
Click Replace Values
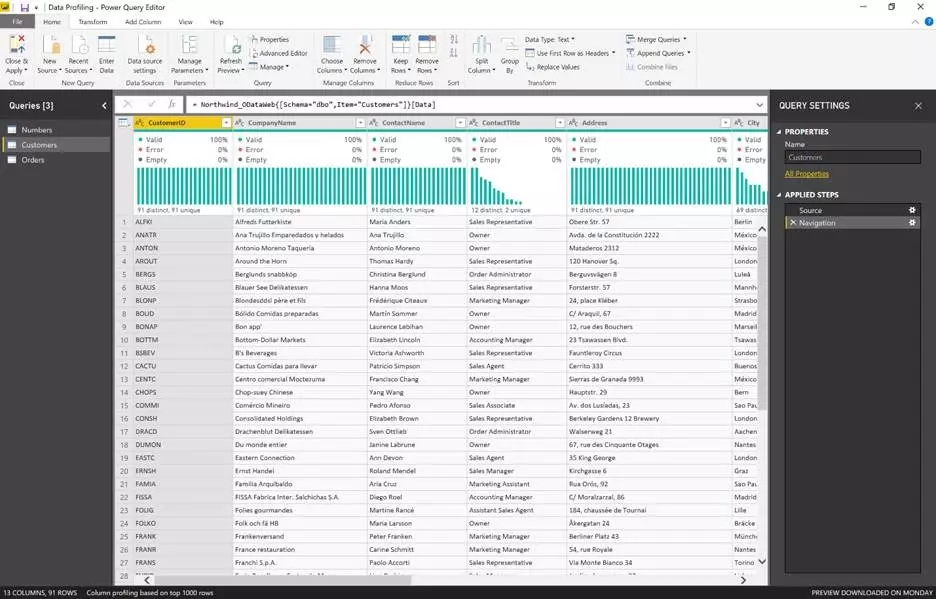[x=552, y=67]
